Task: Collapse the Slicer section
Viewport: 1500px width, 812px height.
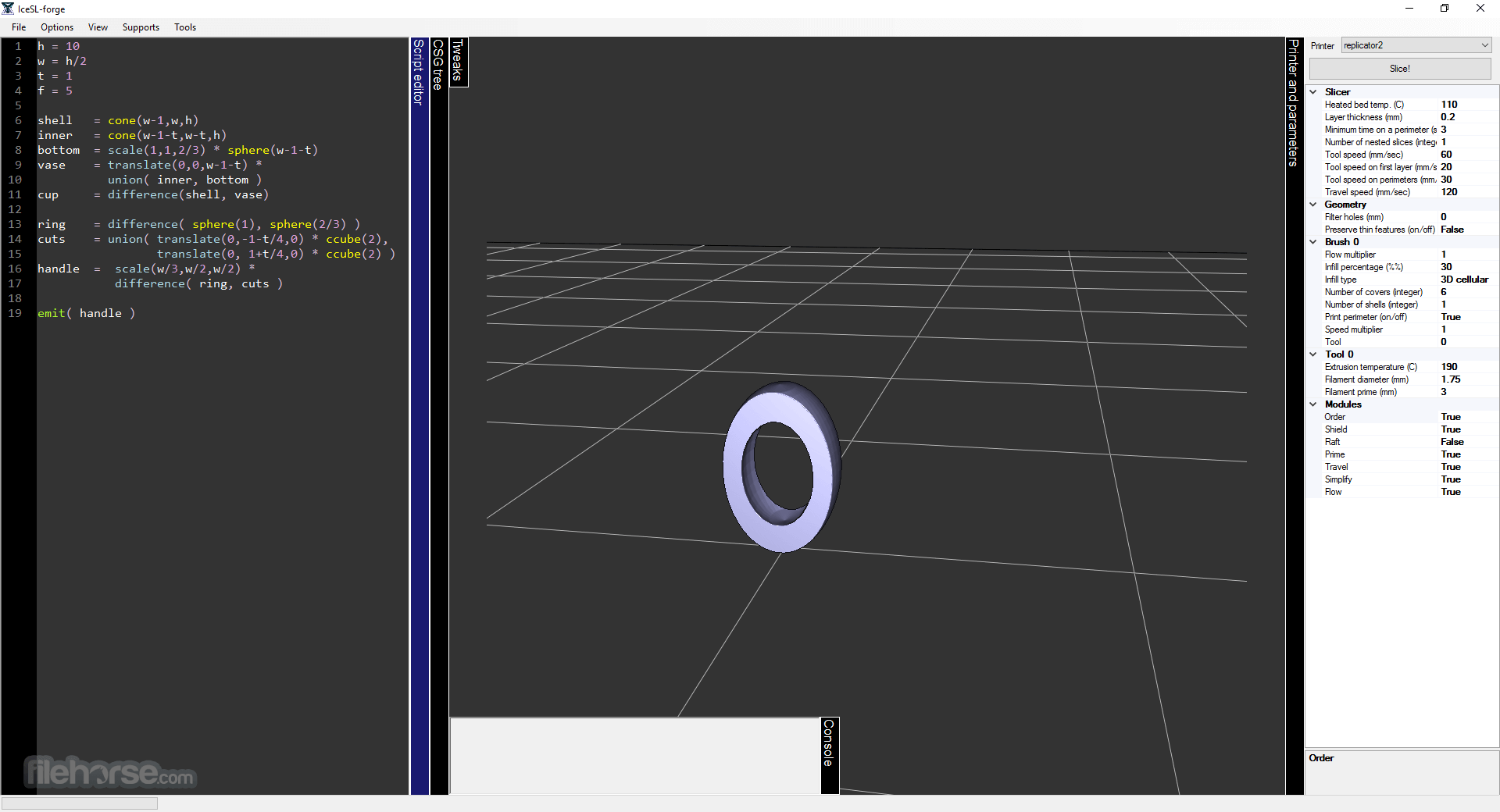Action: (x=1314, y=92)
